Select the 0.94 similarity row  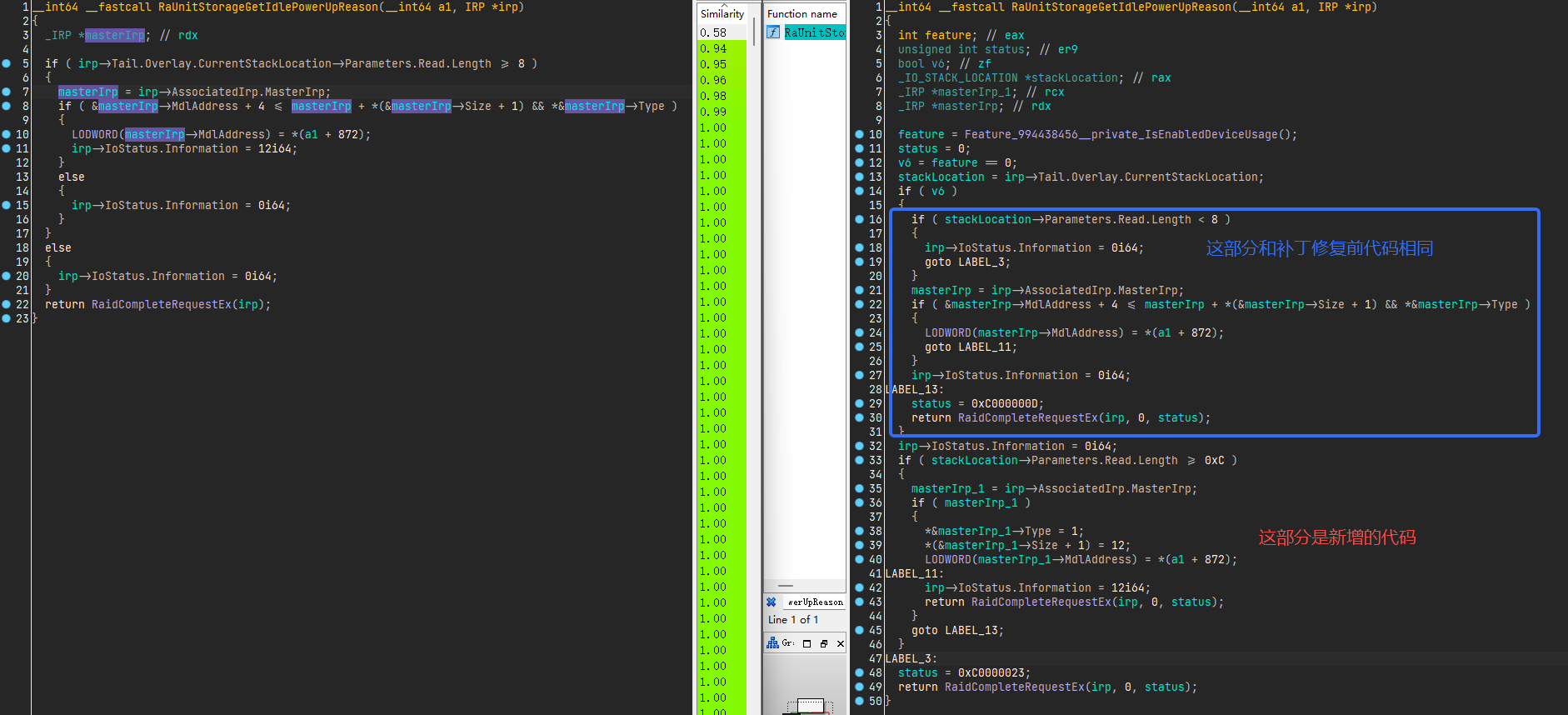pos(722,48)
